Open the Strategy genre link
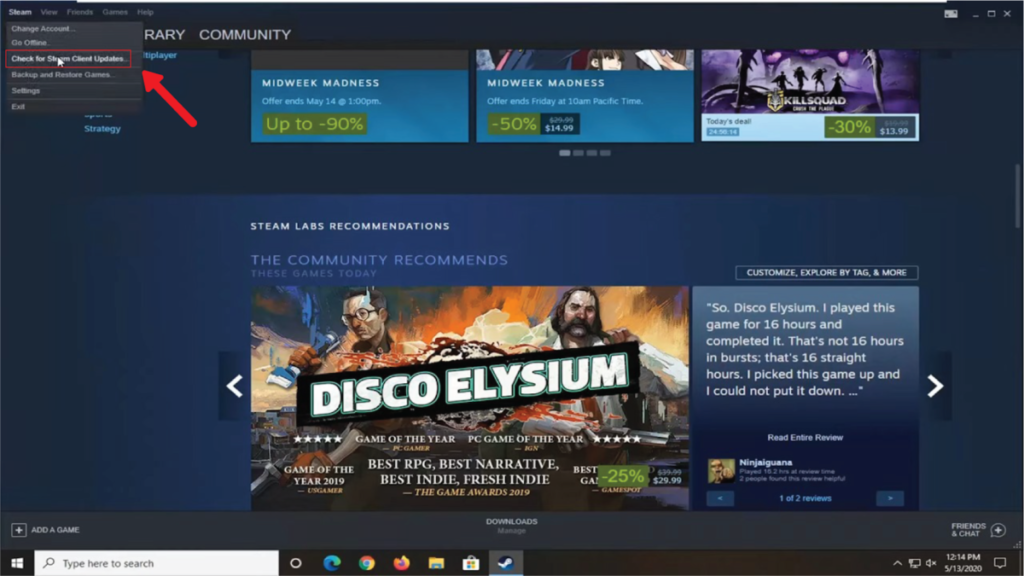Image resolution: width=1024 pixels, height=576 pixels. point(103,129)
